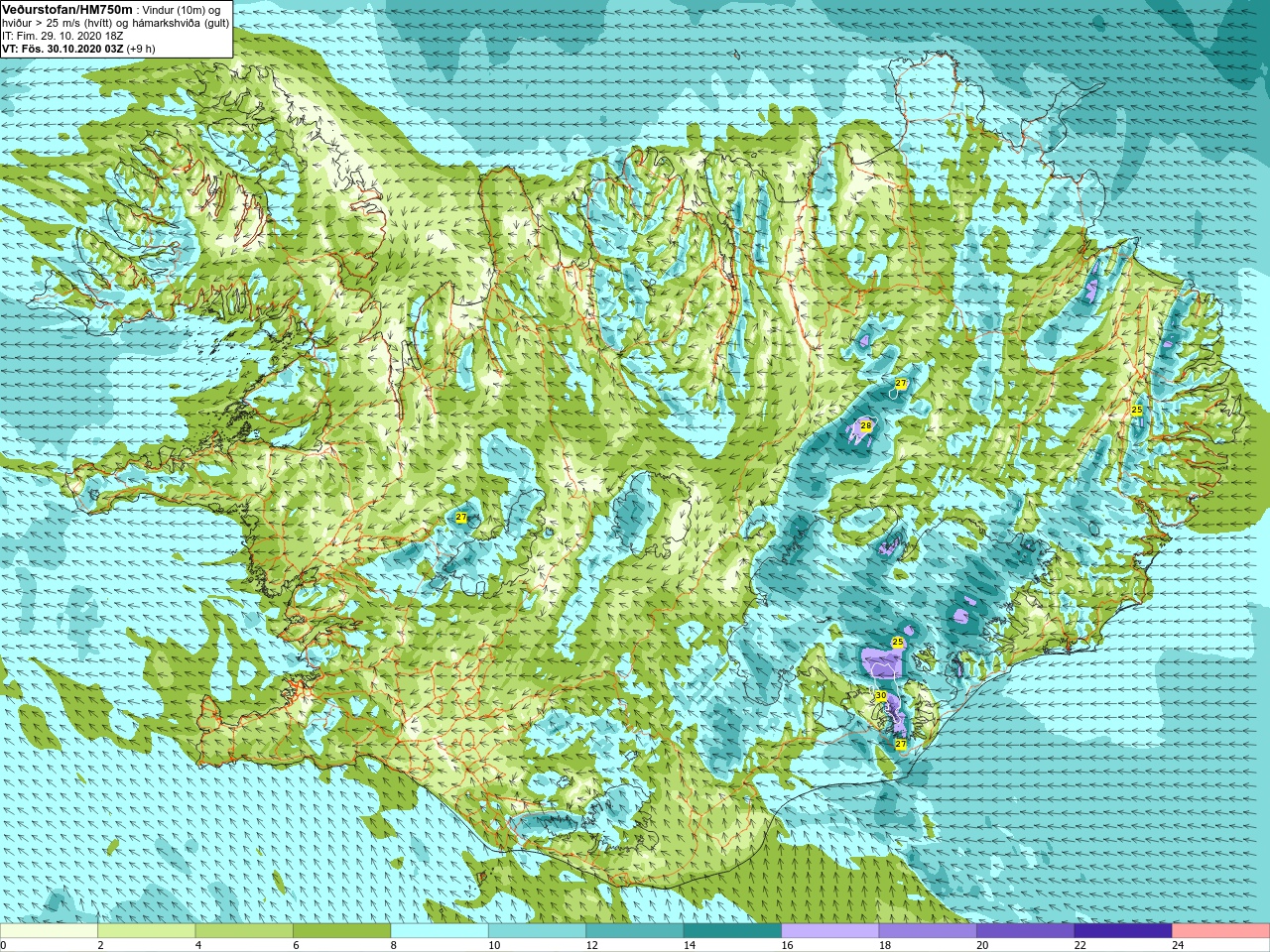Click the scale tick label '4'
The height and width of the screenshot is (952, 1270).
(197, 945)
